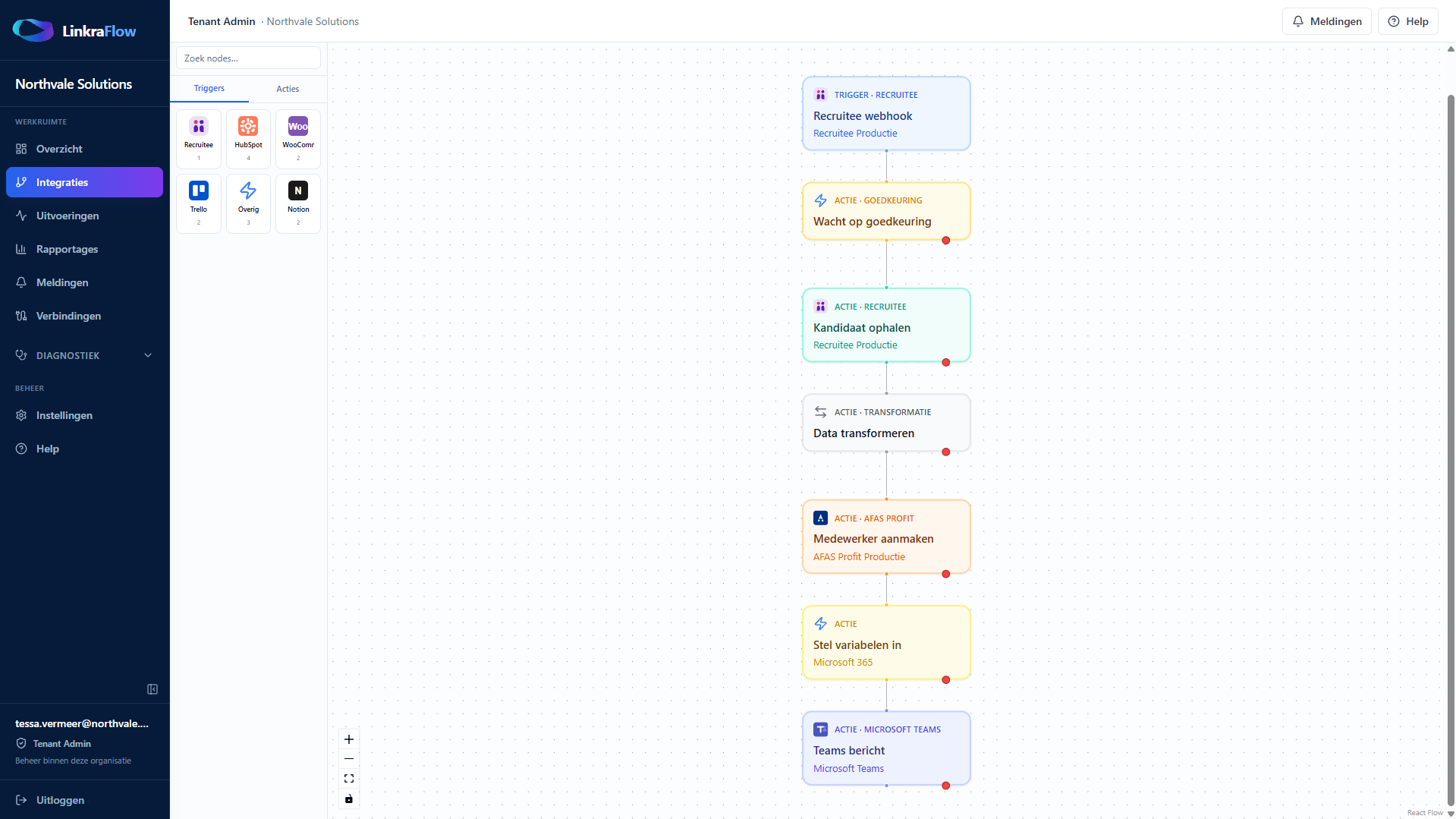Image resolution: width=1456 pixels, height=819 pixels.
Task: Click the React Flow attribution link
Action: pyautogui.click(x=1425, y=813)
